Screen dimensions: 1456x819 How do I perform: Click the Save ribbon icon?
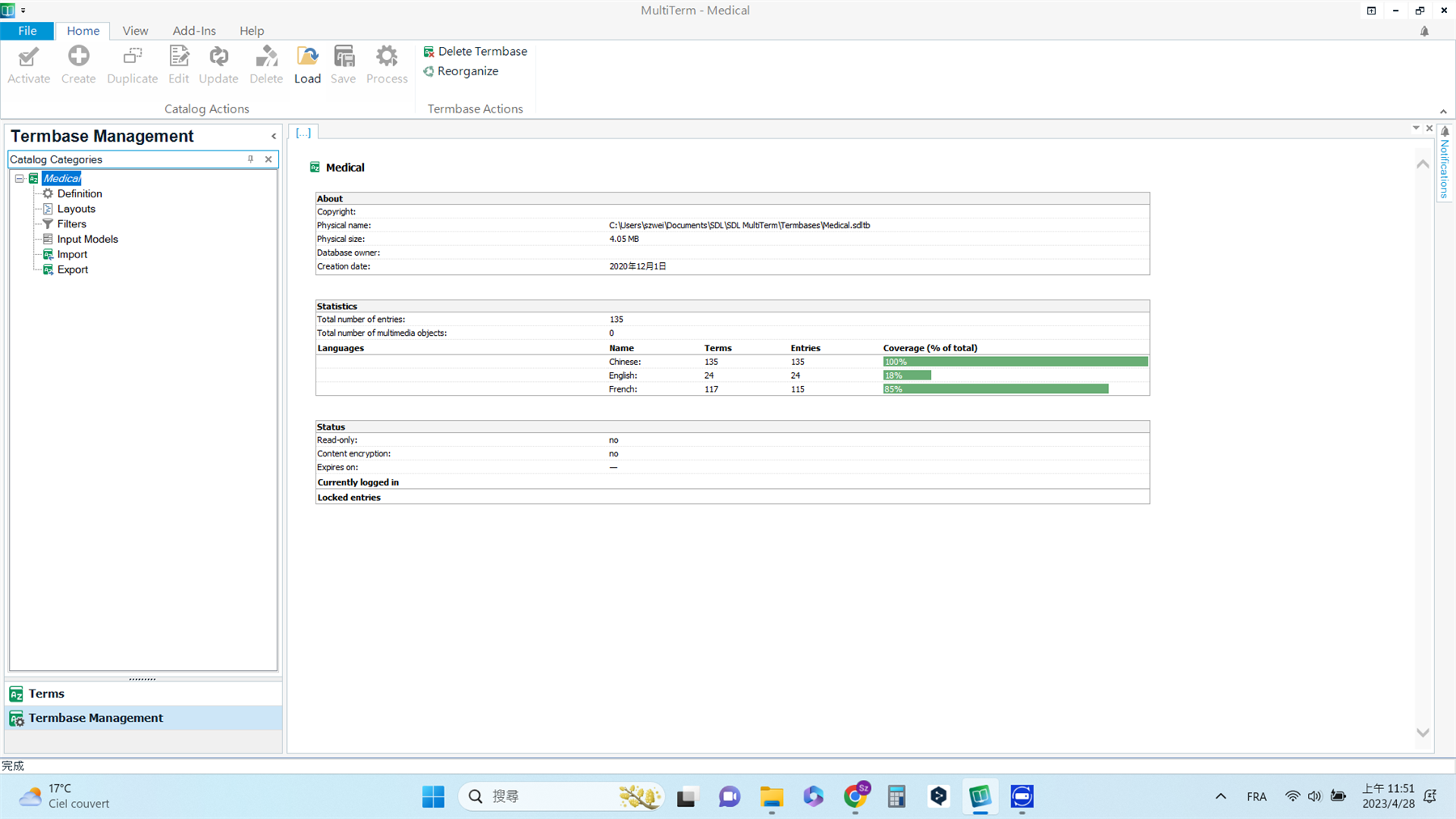(x=343, y=65)
